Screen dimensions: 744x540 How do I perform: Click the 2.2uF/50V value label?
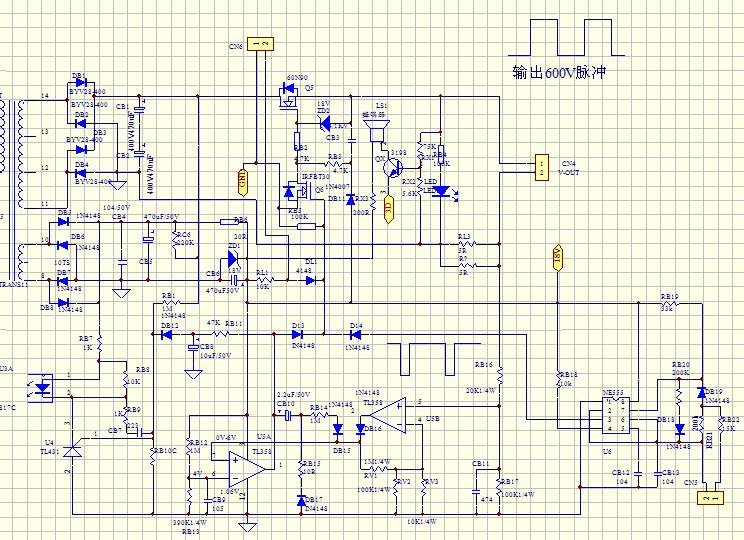(x=293, y=395)
